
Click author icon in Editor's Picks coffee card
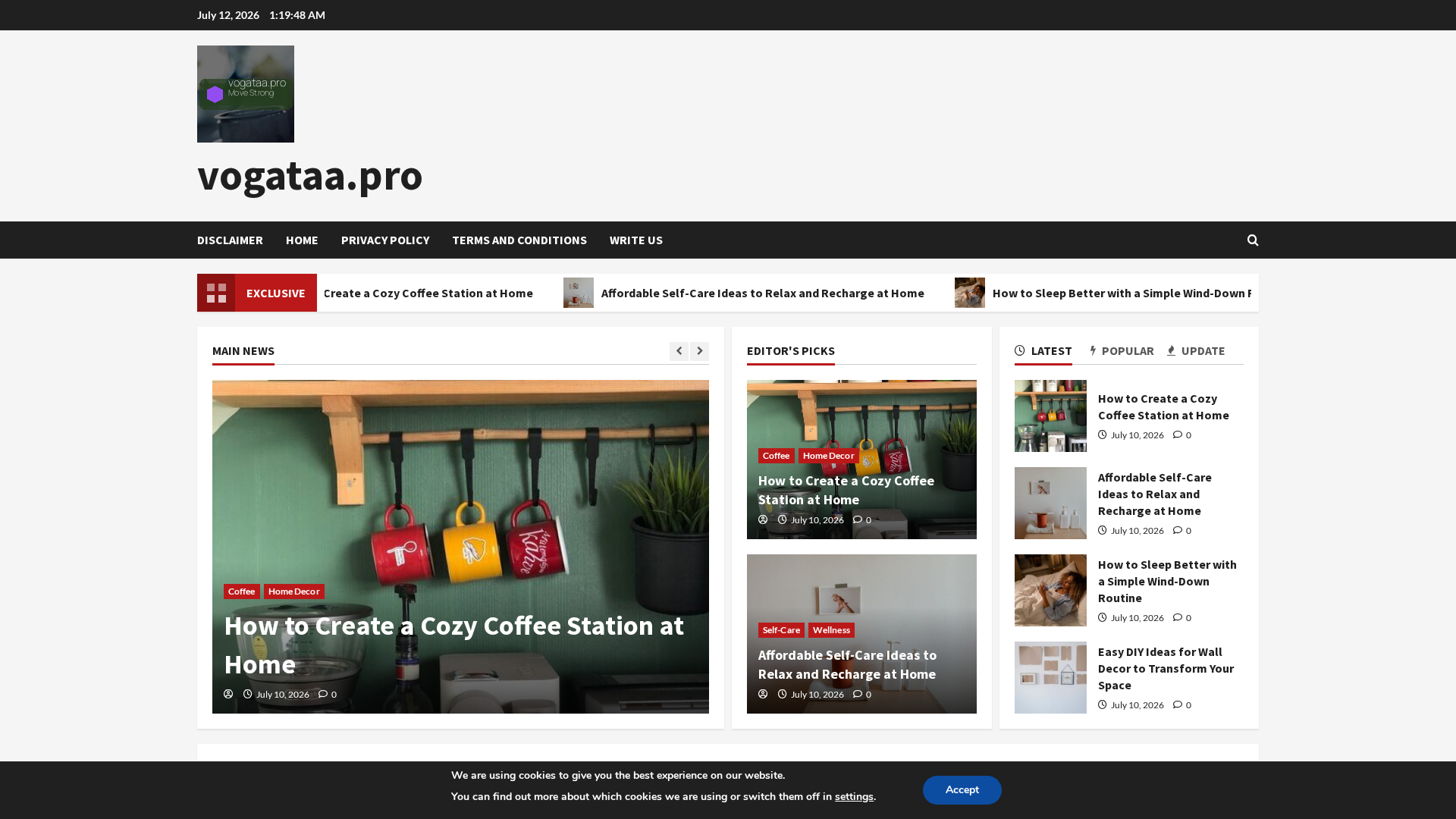763,519
